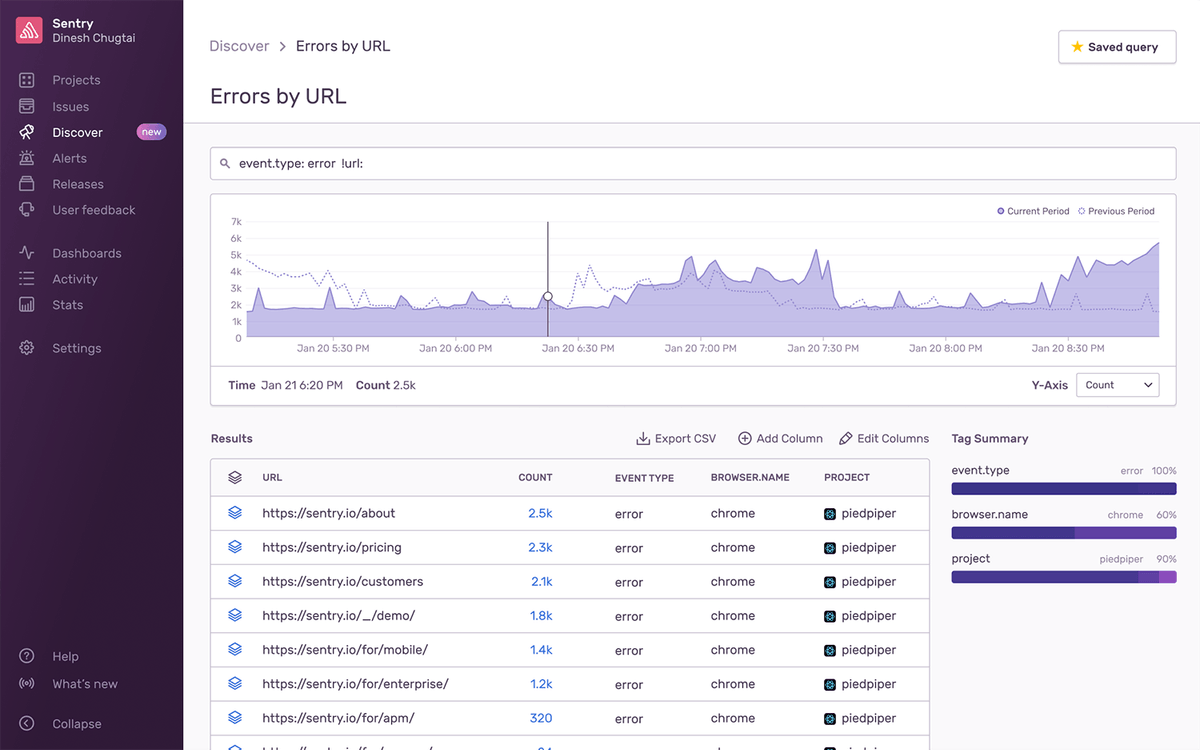Click the Add Column plus icon
This screenshot has height=750, width=1200.
(x=745, y=438)
